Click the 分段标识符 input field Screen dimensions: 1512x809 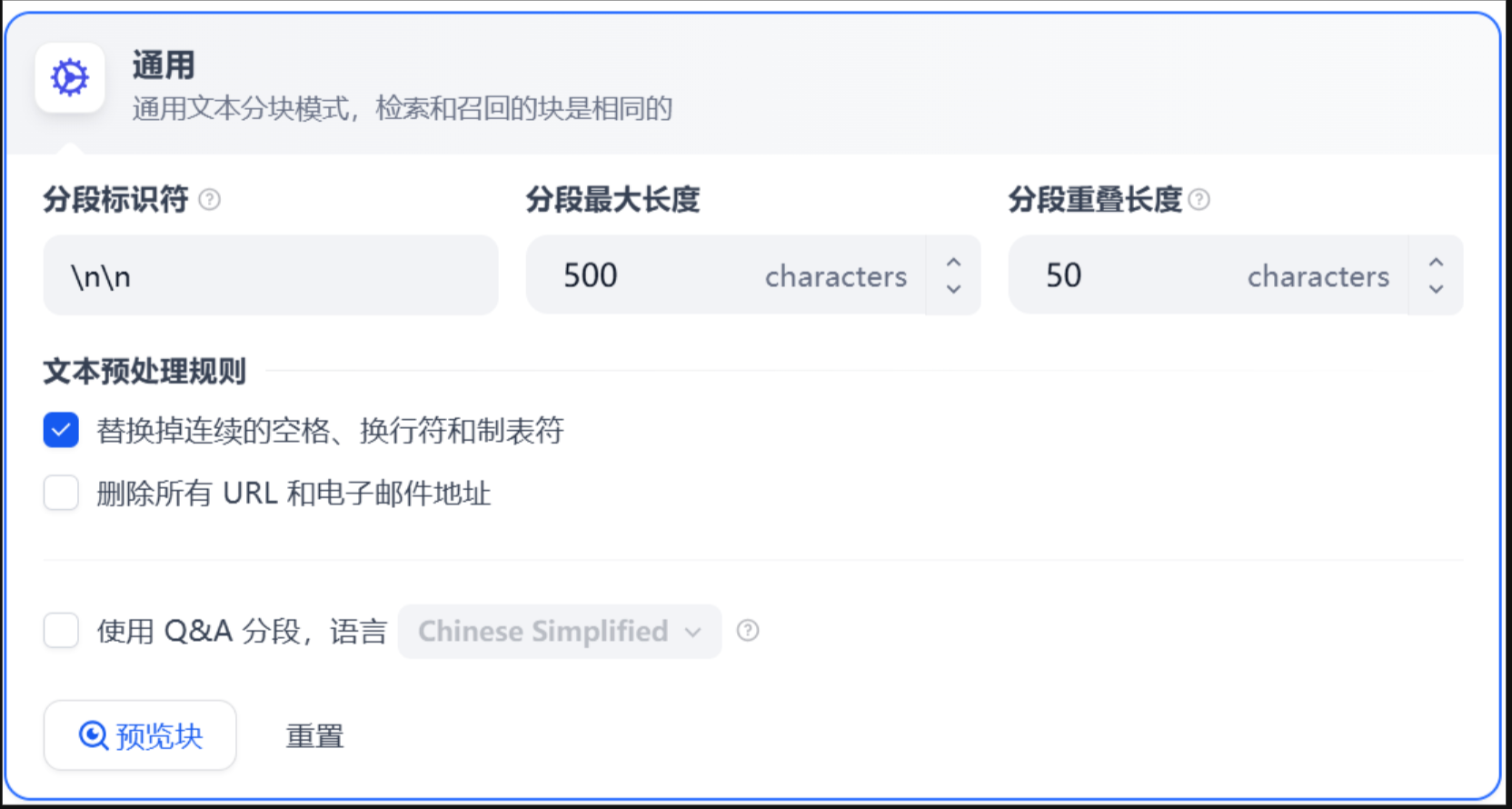pyautogui.click(x=271, y=275)
